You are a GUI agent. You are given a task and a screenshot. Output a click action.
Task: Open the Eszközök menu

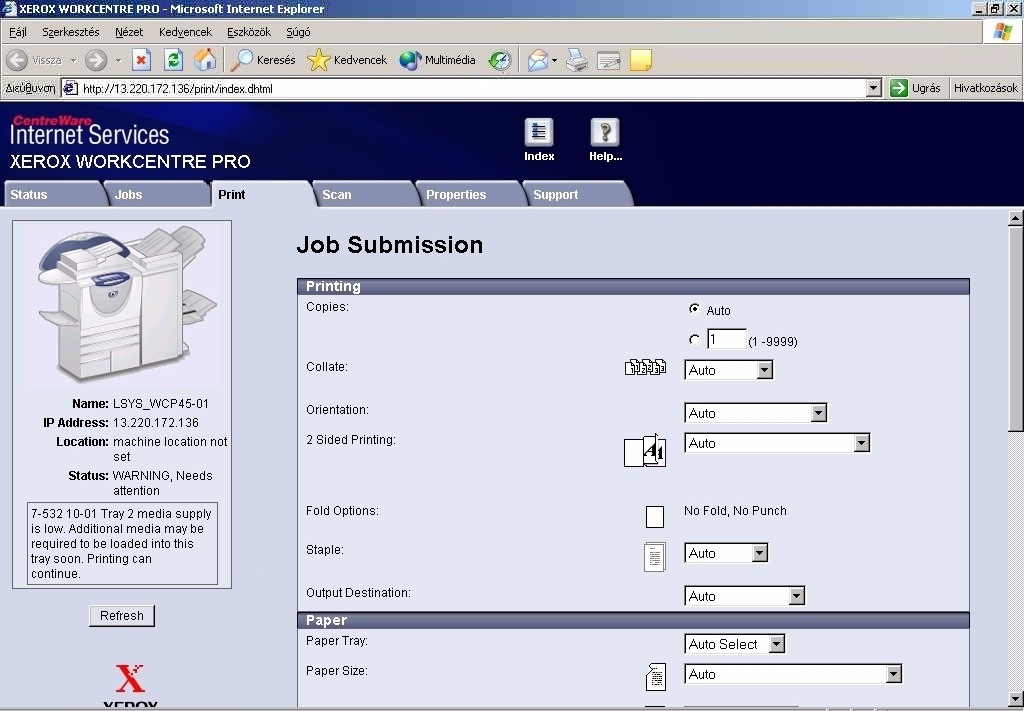point(249,32)
